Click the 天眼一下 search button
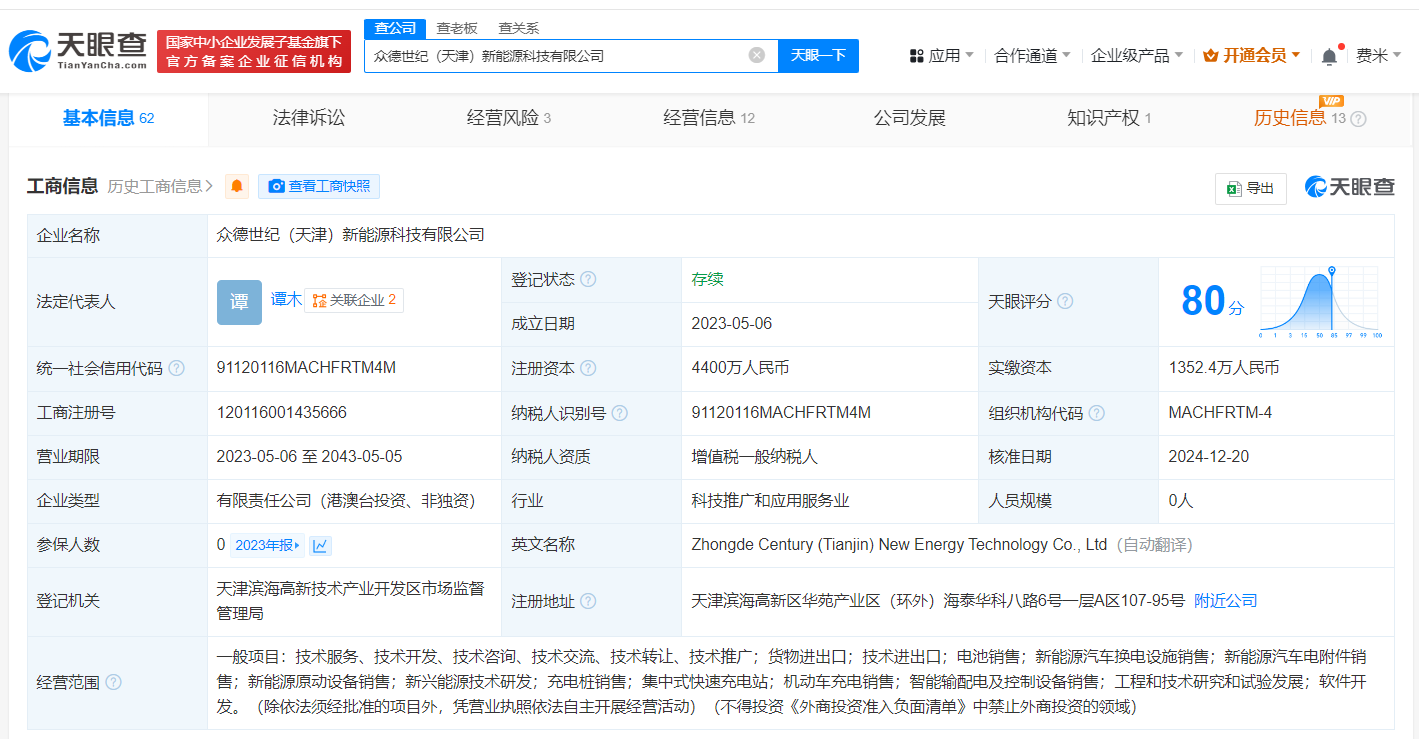 [818, 56]
